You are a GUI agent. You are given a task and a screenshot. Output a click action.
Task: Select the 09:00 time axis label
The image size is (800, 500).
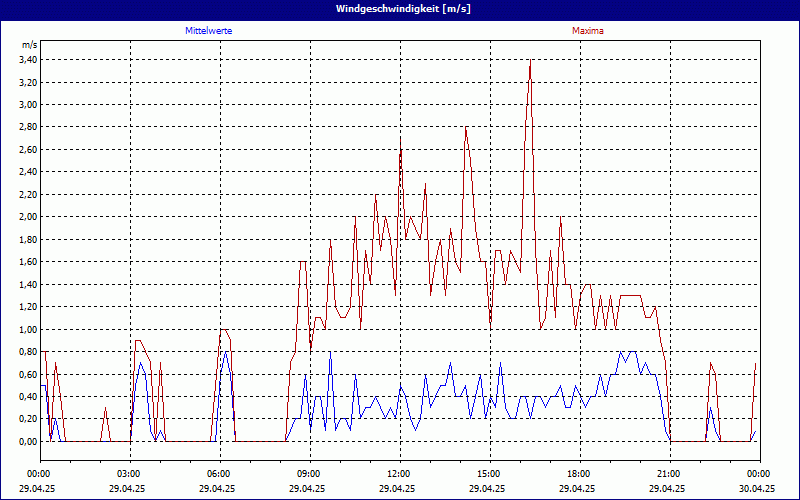pos(309,473)
